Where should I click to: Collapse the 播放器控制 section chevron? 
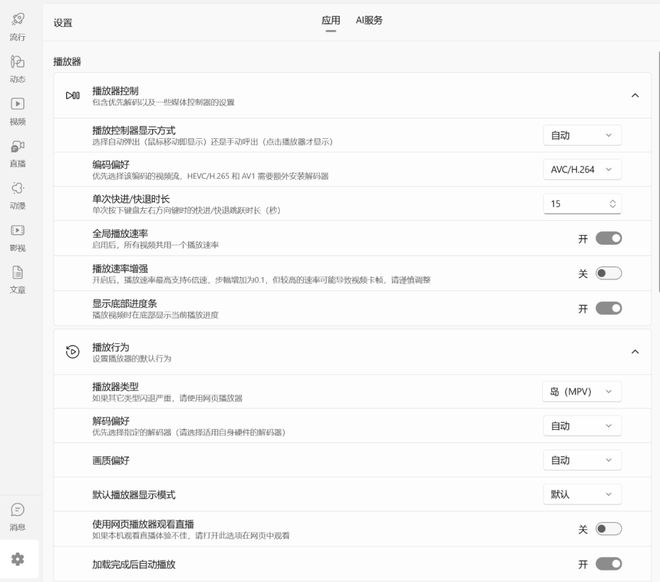[x=635, y=96]
